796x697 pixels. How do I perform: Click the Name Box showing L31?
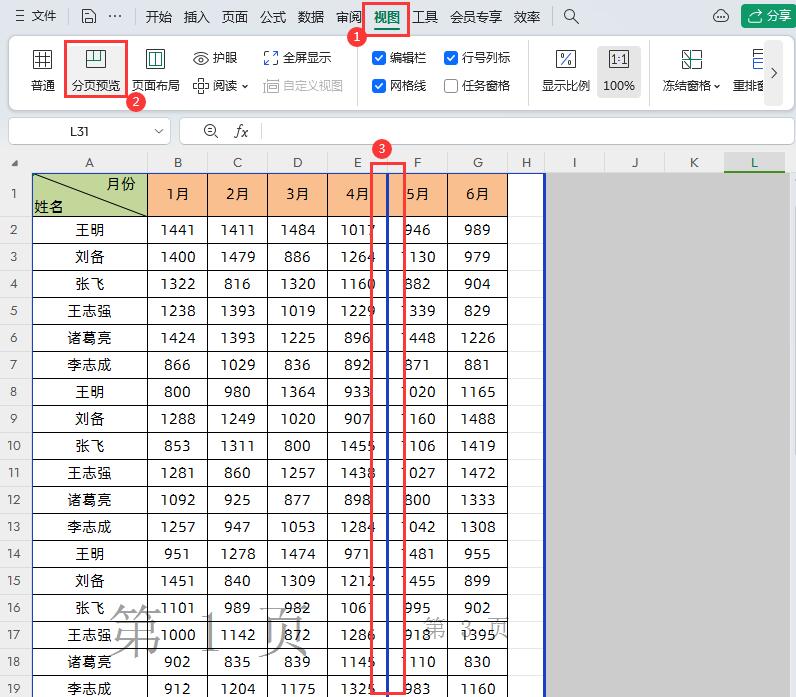pyautogui.click(x=80, y=131)
